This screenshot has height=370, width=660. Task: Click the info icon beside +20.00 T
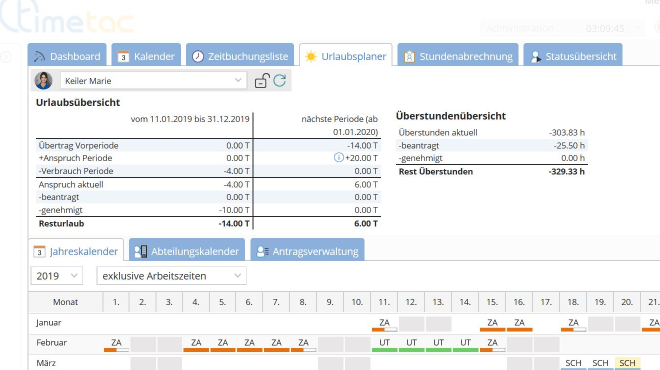pos(338,157)
